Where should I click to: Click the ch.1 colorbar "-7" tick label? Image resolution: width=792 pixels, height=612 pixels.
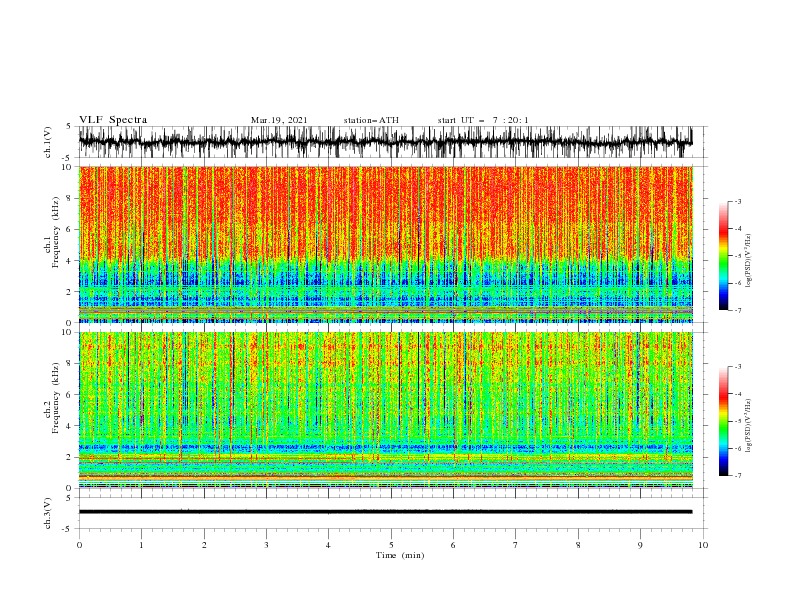coord(738,310)
